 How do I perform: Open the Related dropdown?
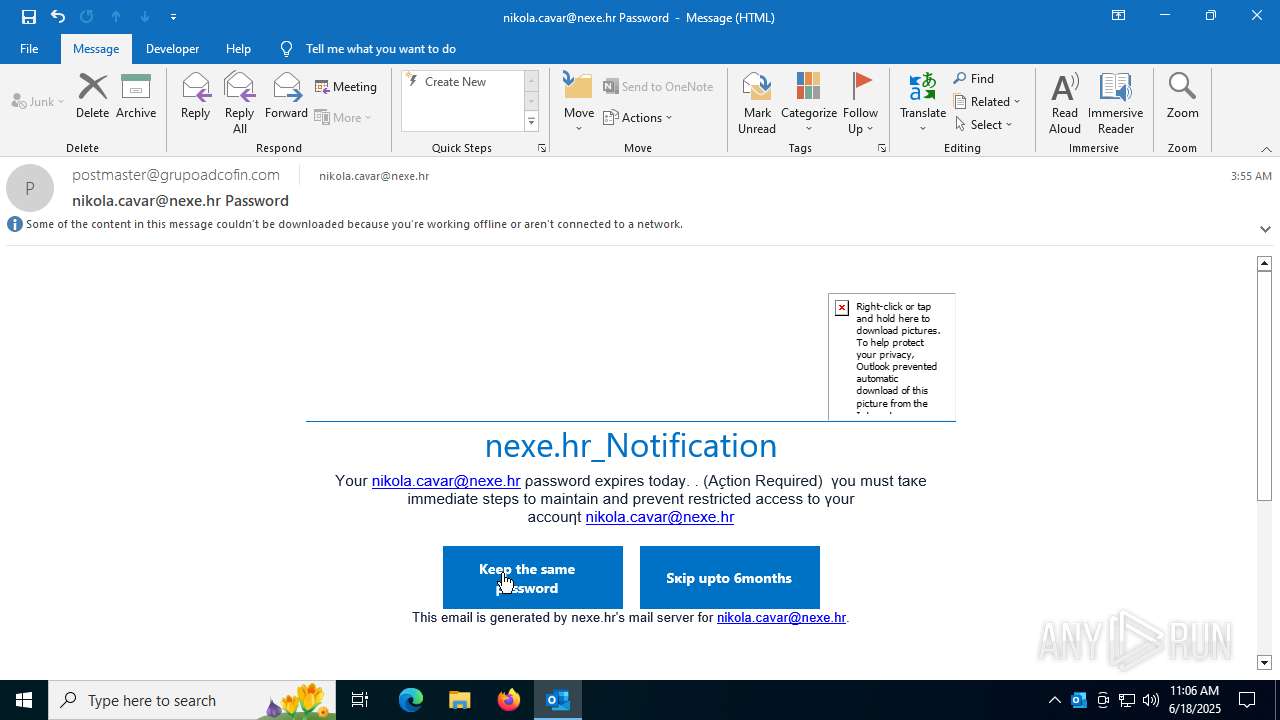point(987,101)
